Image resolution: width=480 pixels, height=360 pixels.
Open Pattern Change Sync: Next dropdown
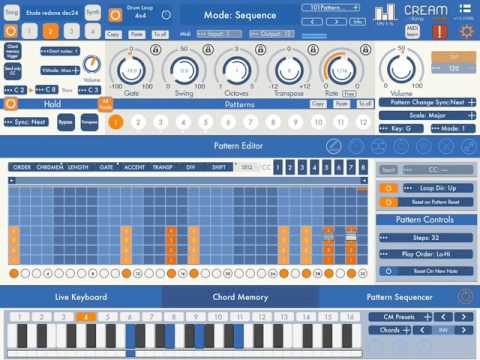coord(427,102)
